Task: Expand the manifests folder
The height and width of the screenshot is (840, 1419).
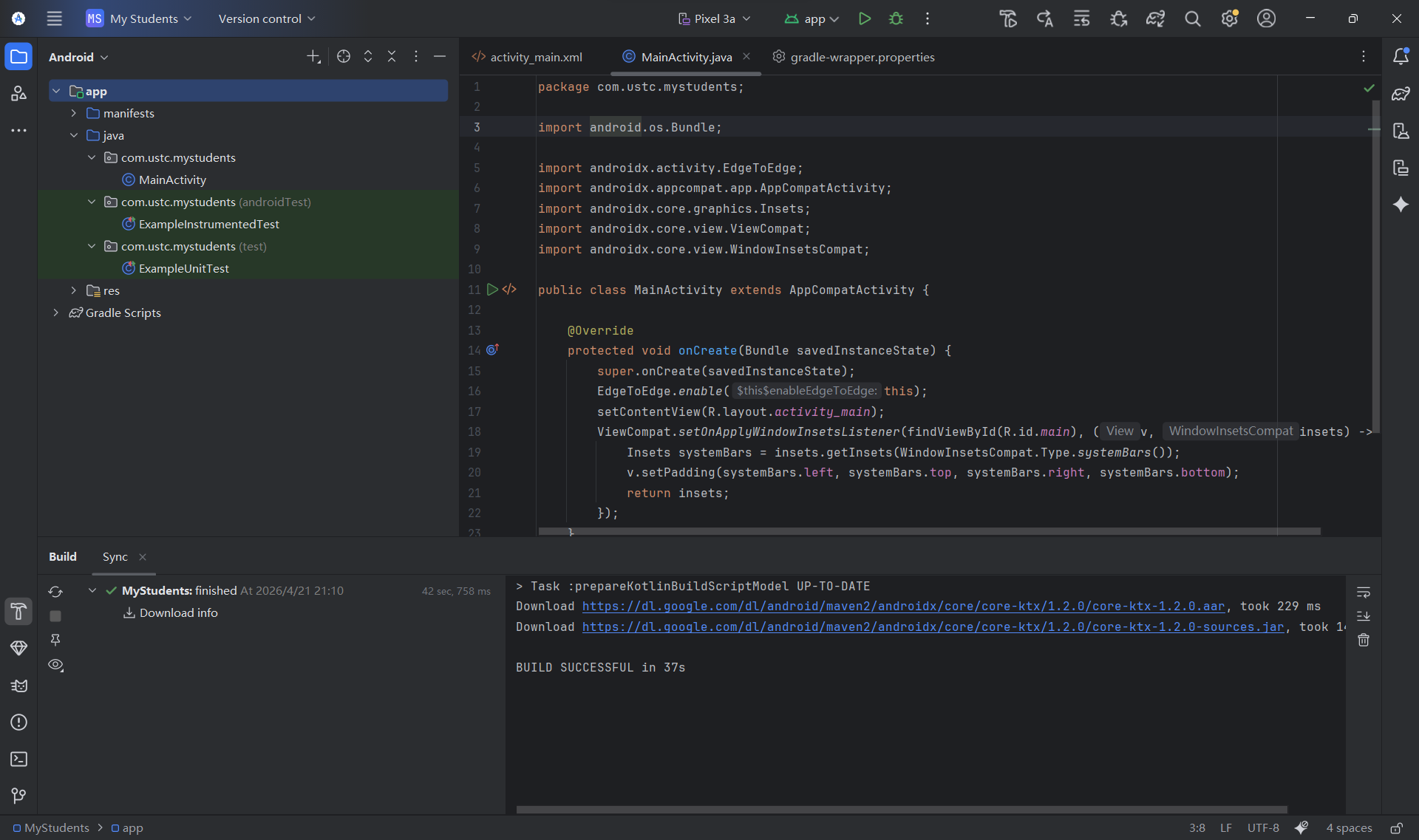Action: (x=73, y=113)
